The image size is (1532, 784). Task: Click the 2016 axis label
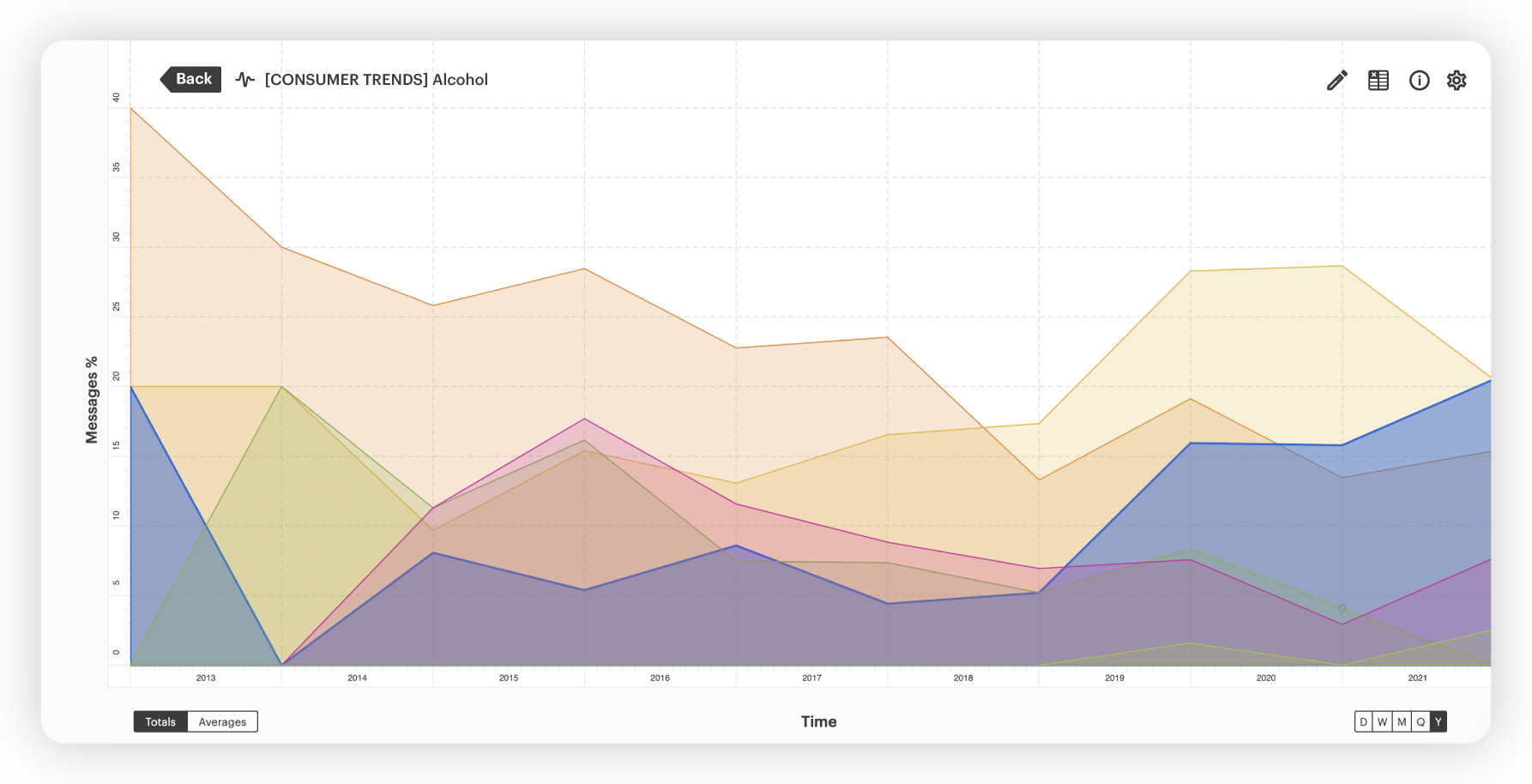[660, 678]
